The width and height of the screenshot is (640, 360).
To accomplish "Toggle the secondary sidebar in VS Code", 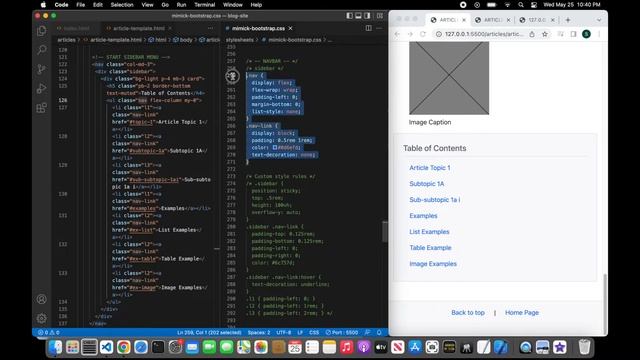I will 367,16.
